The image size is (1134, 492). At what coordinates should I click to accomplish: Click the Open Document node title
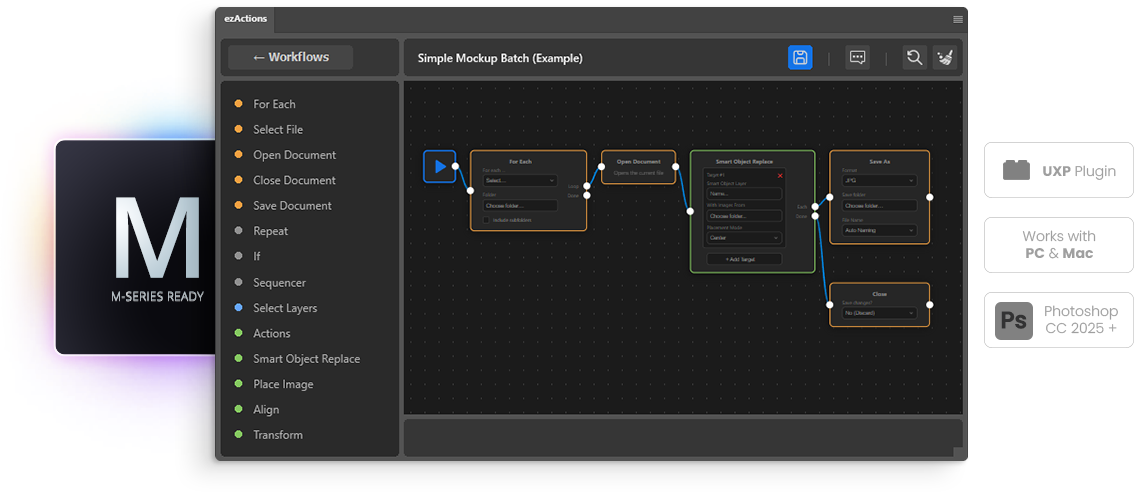click(639, 161)
